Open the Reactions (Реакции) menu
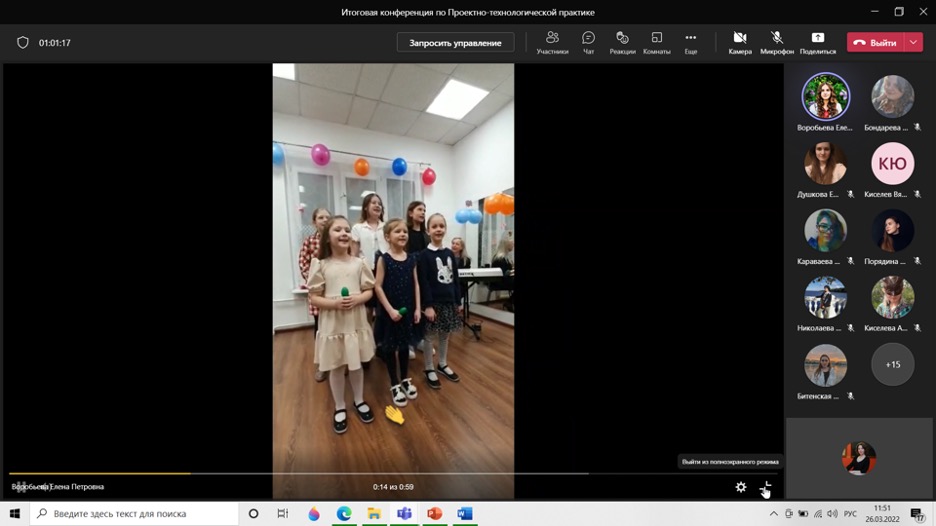Viewport: 936px width, 526px height. (622, 42)
